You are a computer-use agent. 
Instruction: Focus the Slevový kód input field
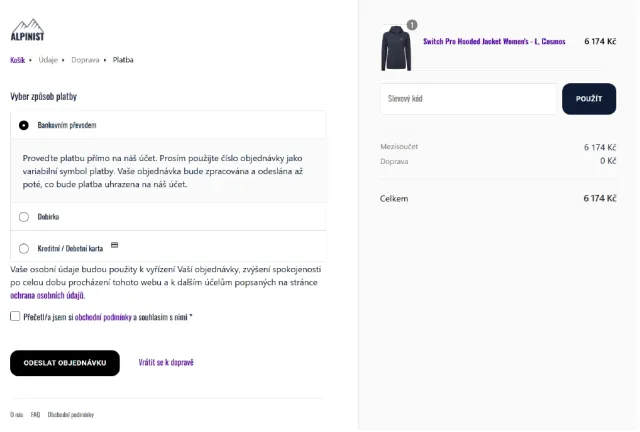[x=468, y=99]
